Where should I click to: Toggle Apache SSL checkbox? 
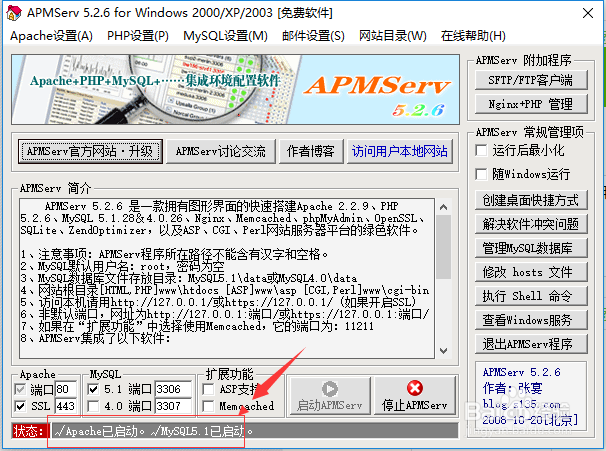click(x=20, y=406)
